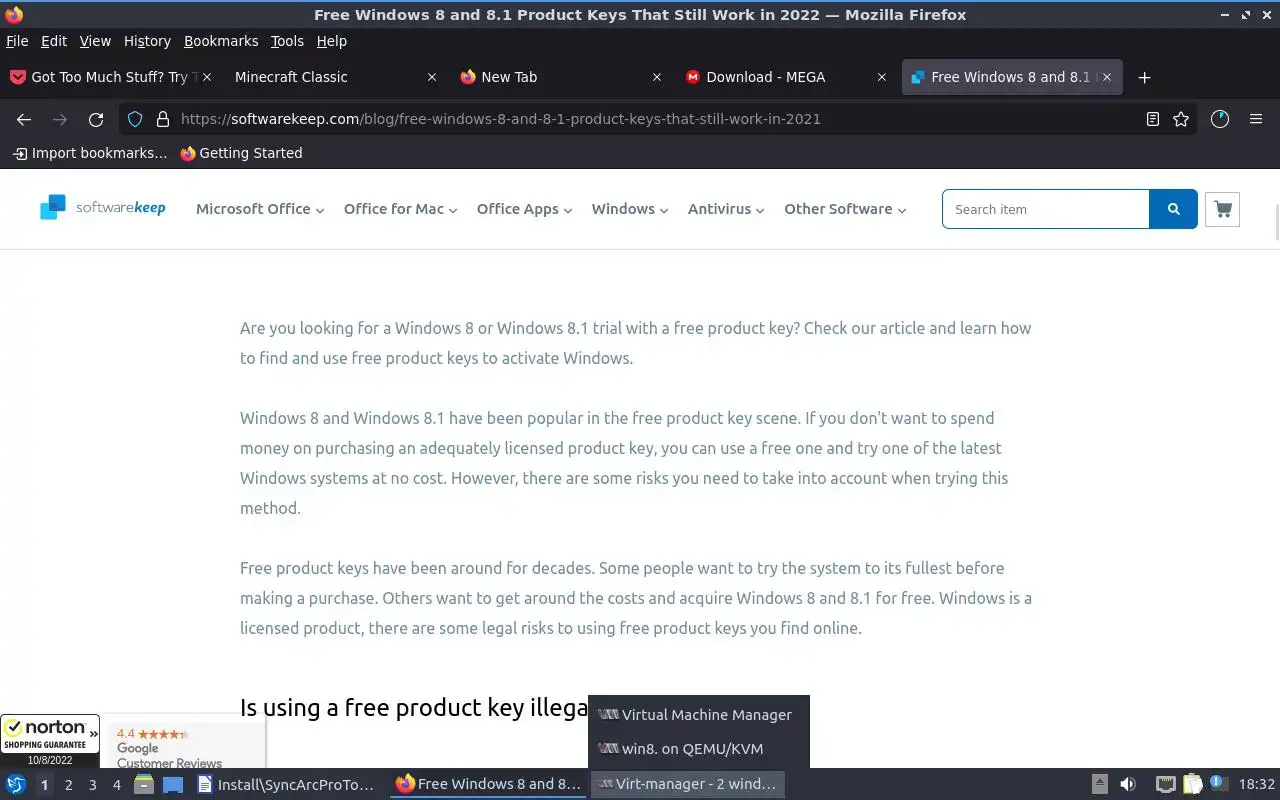Expand Office for Mac dropdown
The width and height of the screenshot is (1280, 800).
pos(400,209)
